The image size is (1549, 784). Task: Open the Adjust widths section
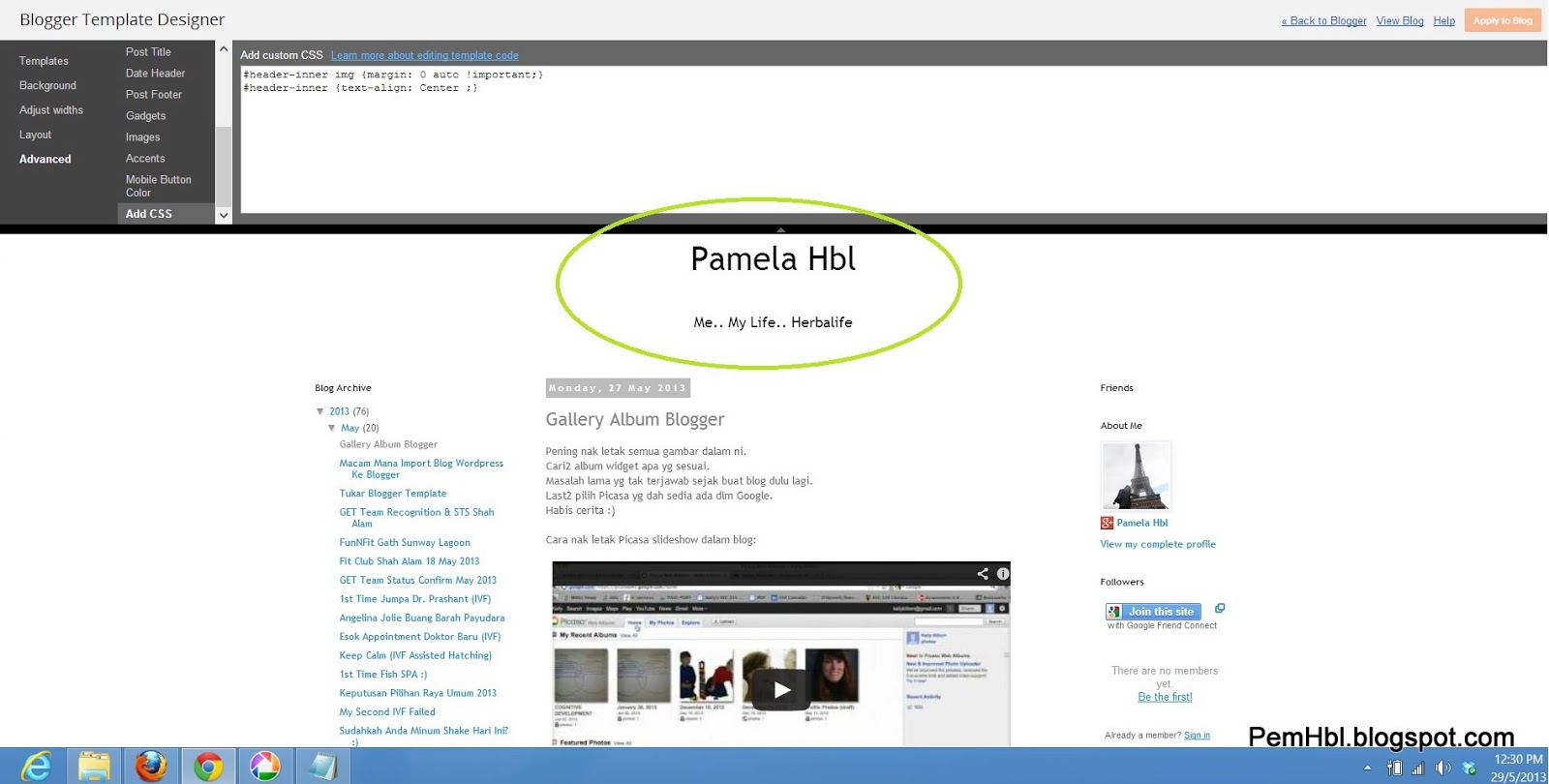tap(51, 110)
